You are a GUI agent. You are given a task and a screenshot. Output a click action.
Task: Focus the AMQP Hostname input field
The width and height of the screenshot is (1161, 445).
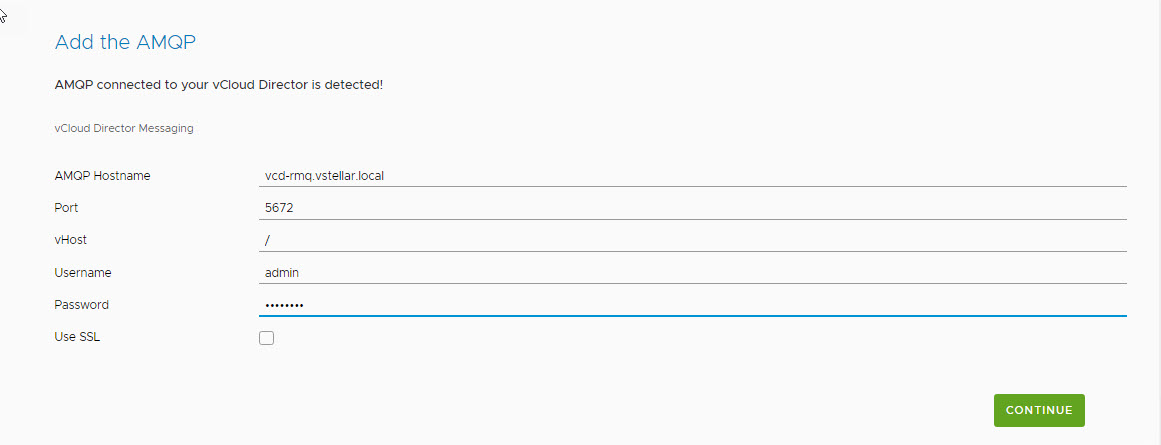coord(692,176)
